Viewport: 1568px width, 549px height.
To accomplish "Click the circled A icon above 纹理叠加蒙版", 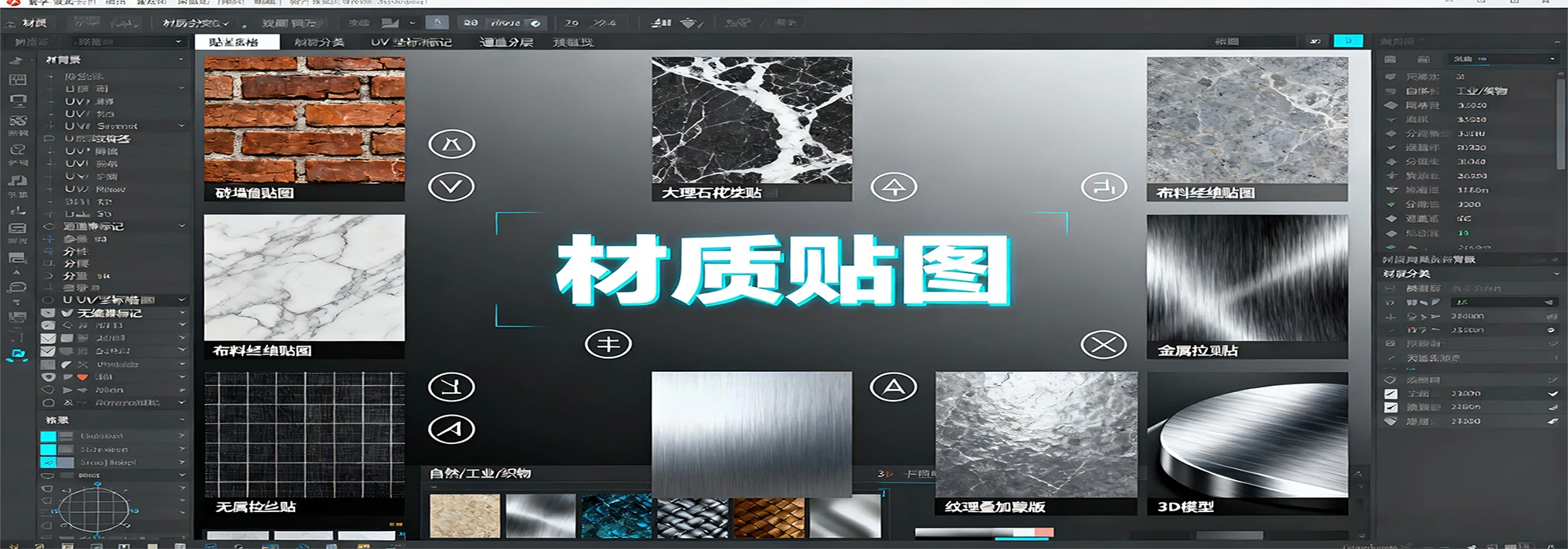I will 894,387.
